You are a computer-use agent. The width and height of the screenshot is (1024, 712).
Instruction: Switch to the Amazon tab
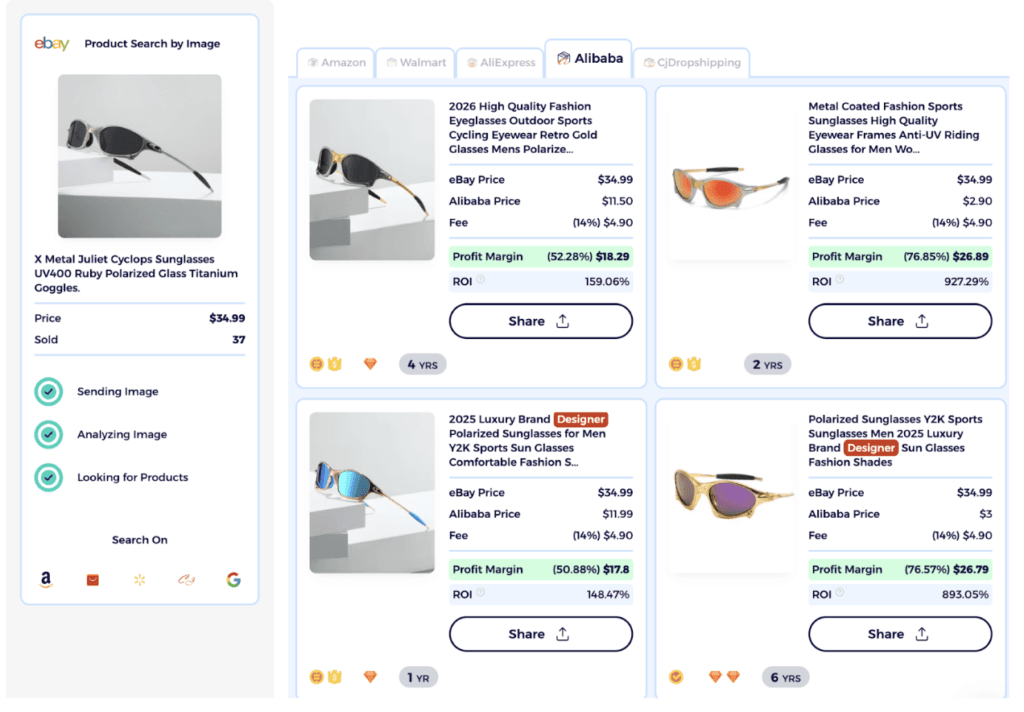336,62
